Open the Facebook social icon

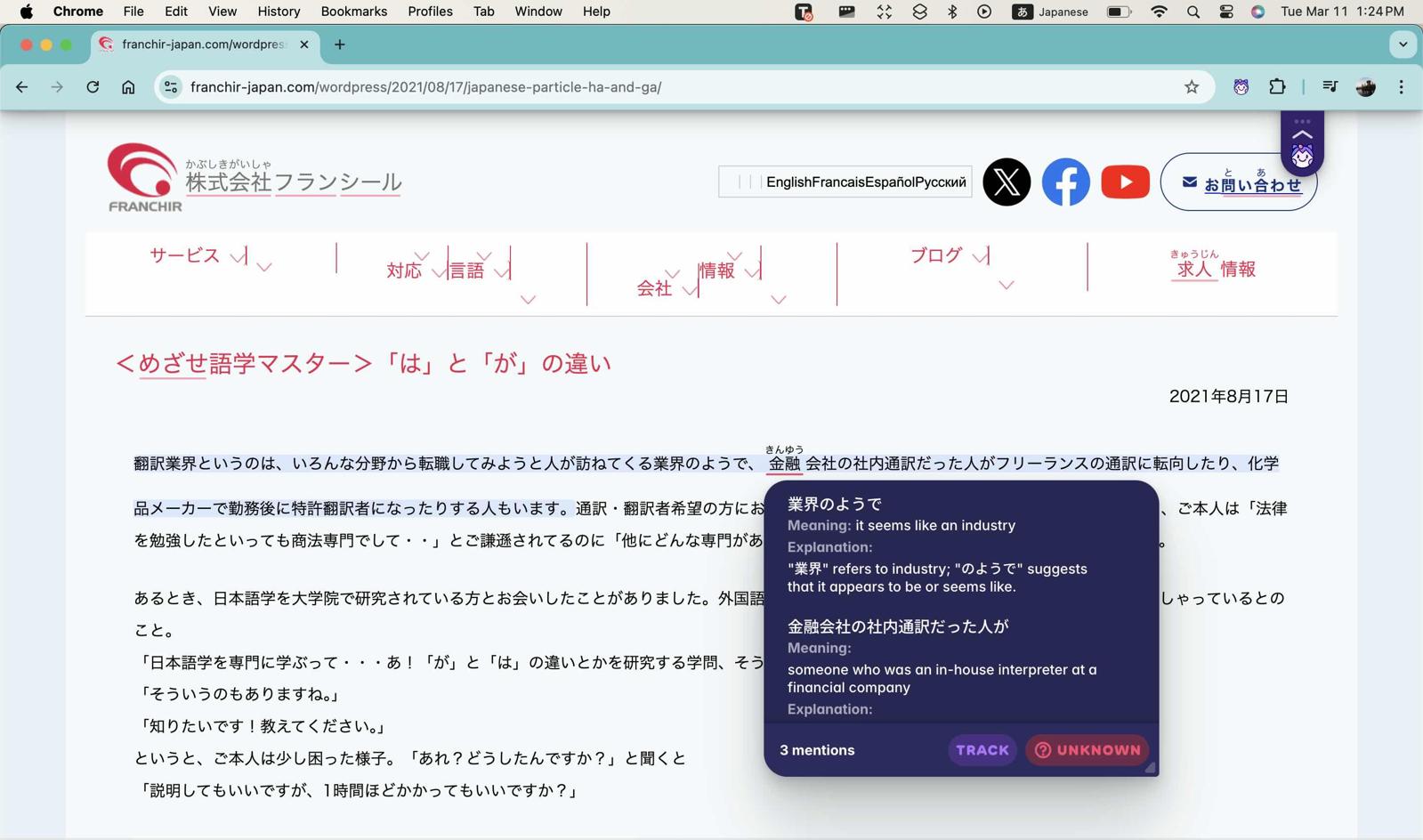point(1065,182)
